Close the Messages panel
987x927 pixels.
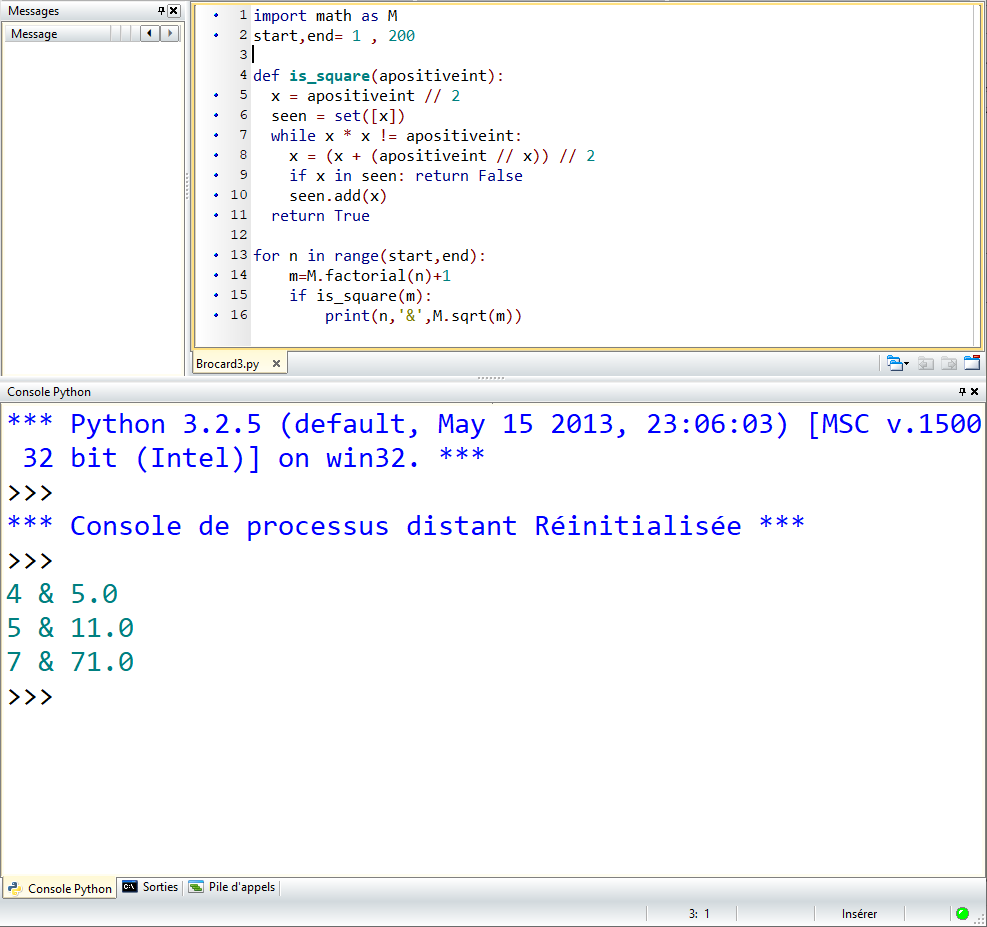(174, 11)
